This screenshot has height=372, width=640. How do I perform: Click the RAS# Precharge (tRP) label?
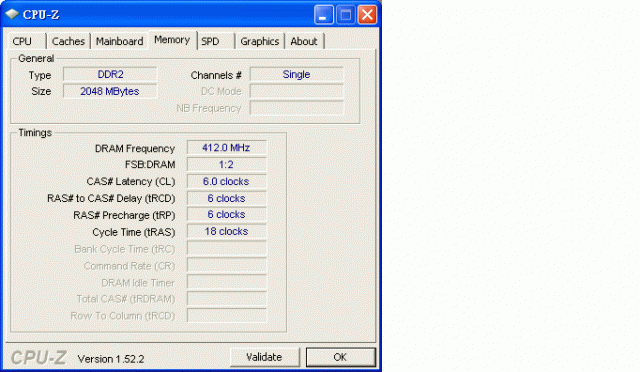(x=124, y=215)
